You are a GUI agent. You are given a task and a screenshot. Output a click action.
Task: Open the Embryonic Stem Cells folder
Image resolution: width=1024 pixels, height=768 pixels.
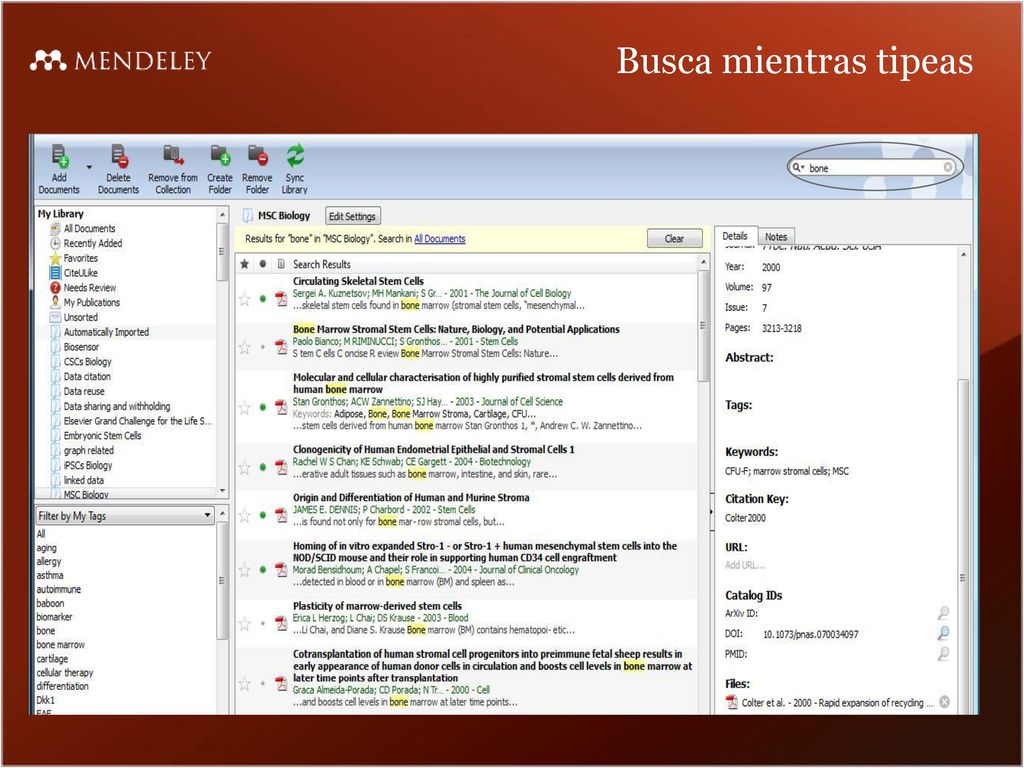pyautogui.click(x=102, y=436)
